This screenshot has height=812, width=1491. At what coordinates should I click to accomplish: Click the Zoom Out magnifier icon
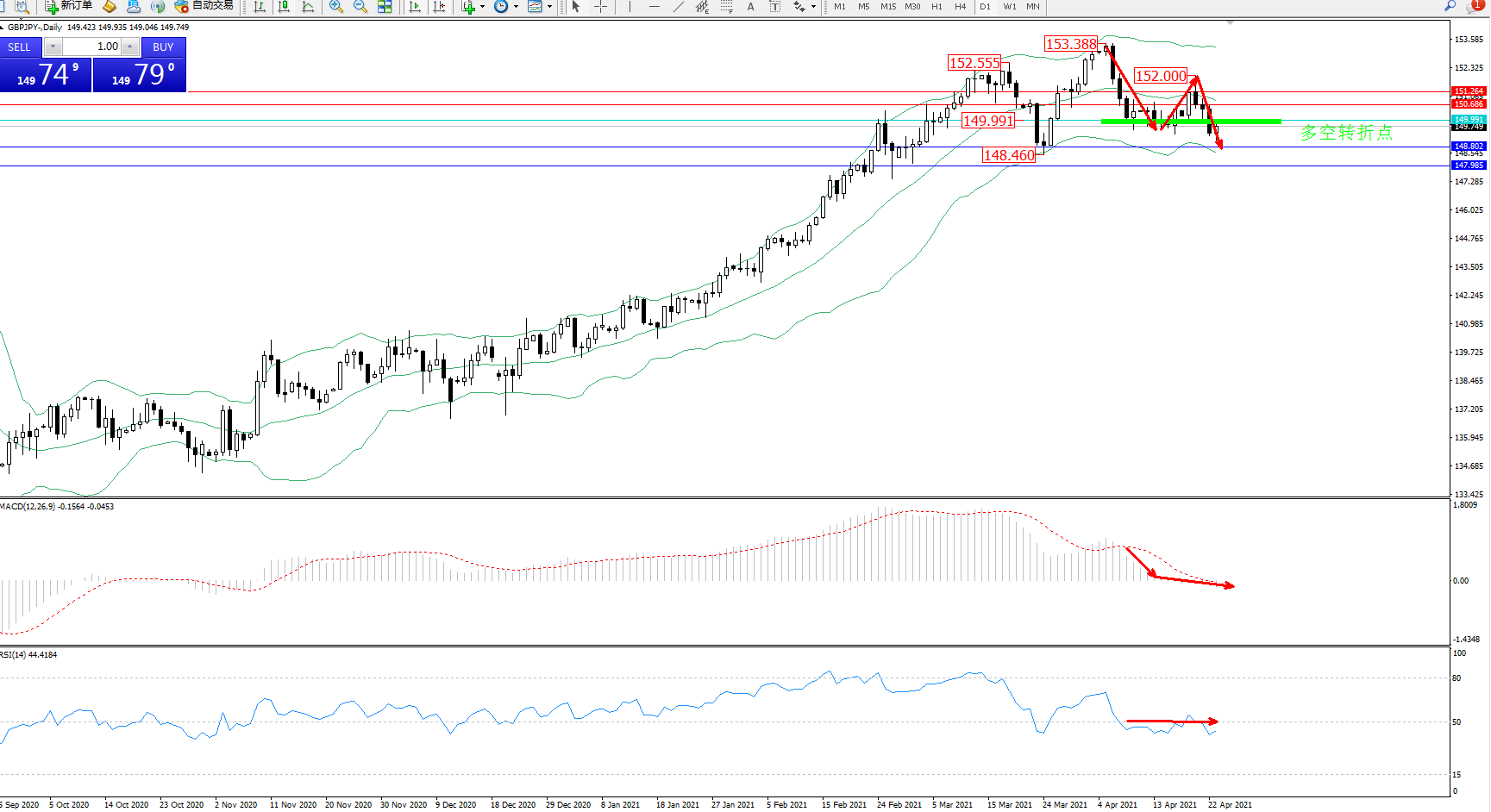click(x=360, y=7)
